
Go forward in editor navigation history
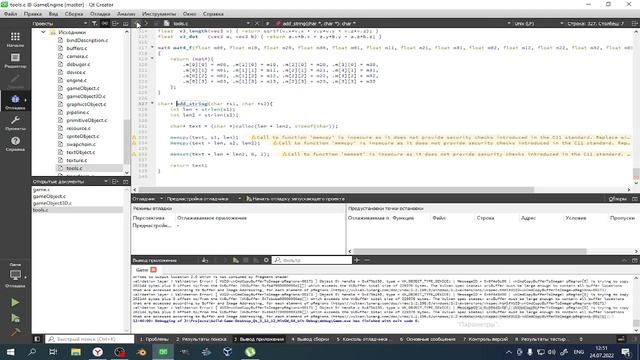146,23
